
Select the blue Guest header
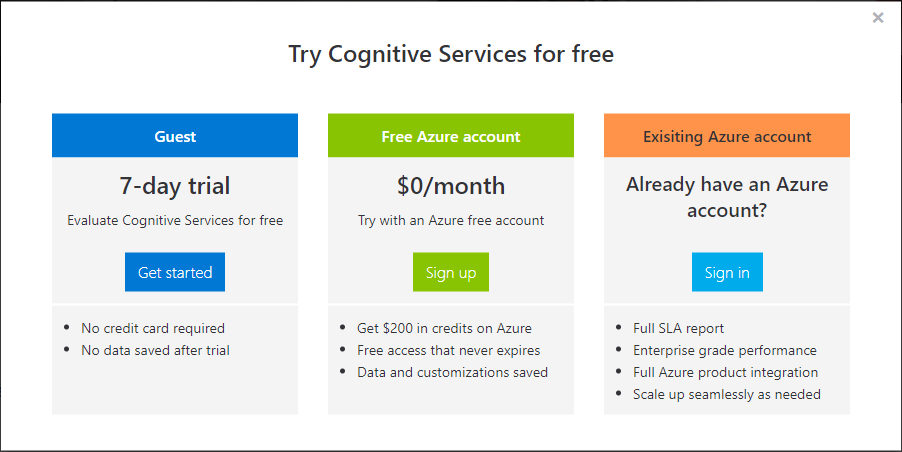175,136
